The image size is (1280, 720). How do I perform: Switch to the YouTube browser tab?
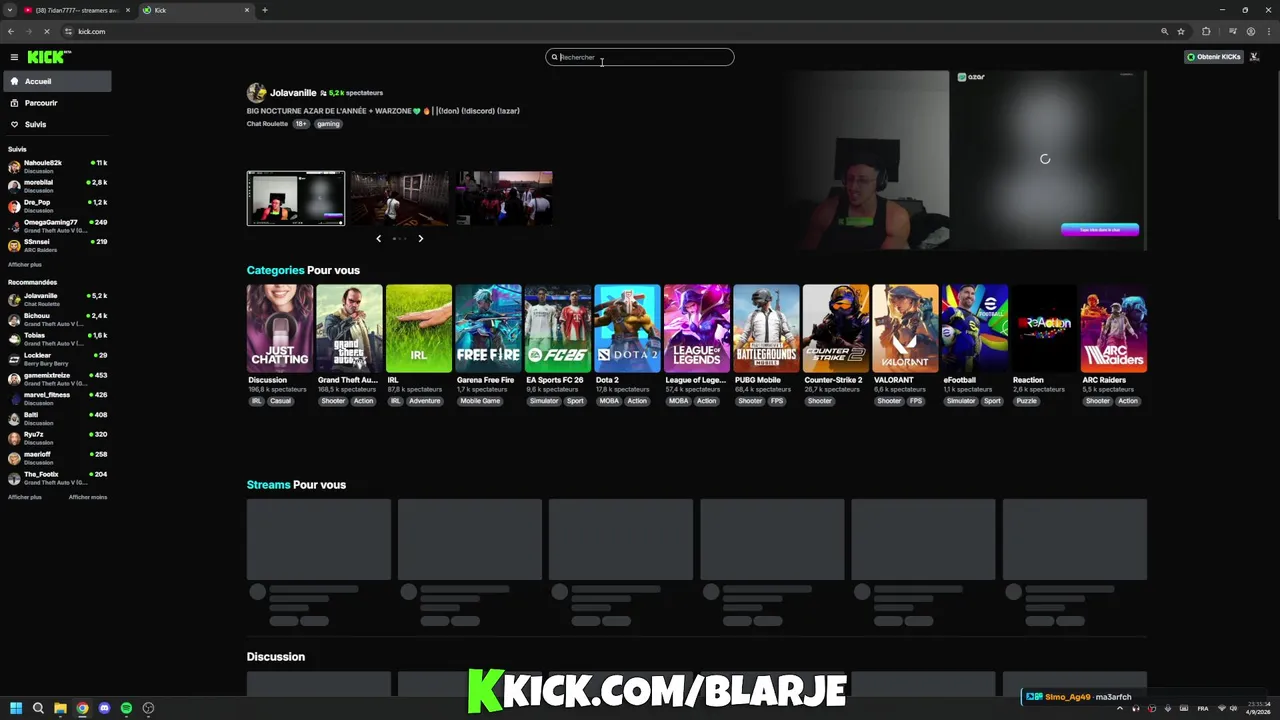click(x=78, y=10)
